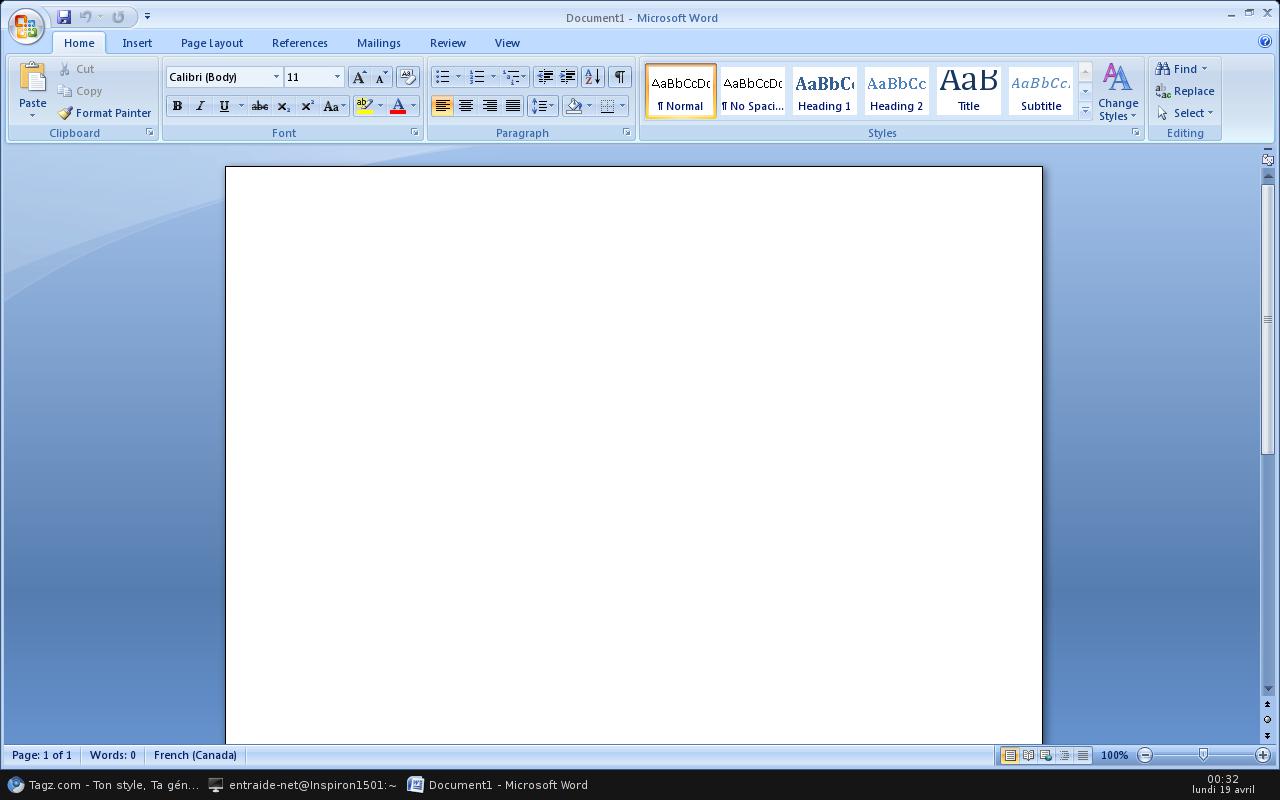Toggle Italic formatting
The height and width of the screenshot is (800, 1280).
200,106
